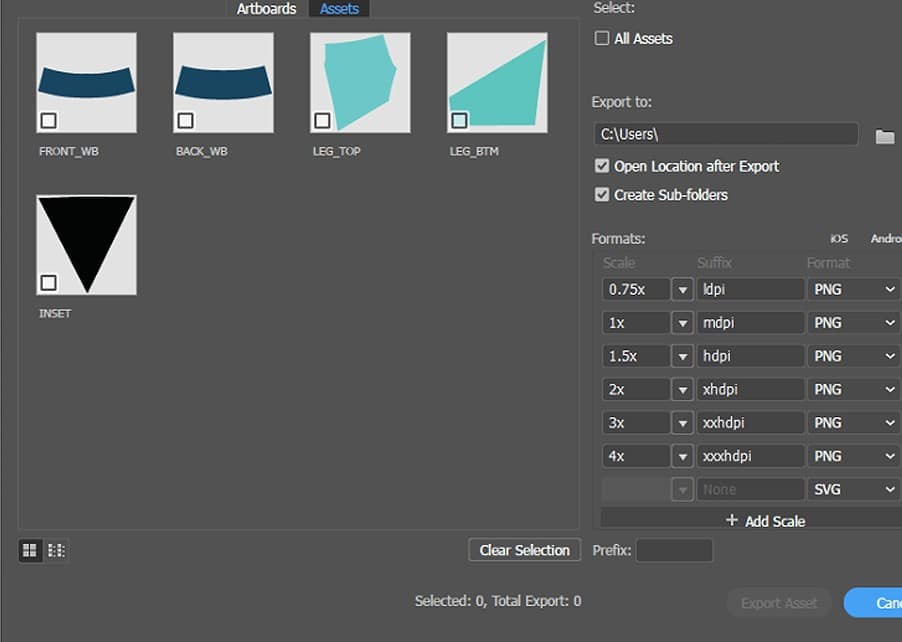The image size is (902, 642).
Task: Select the INSET triangle asset thumbnail
Action: point(86,245)
